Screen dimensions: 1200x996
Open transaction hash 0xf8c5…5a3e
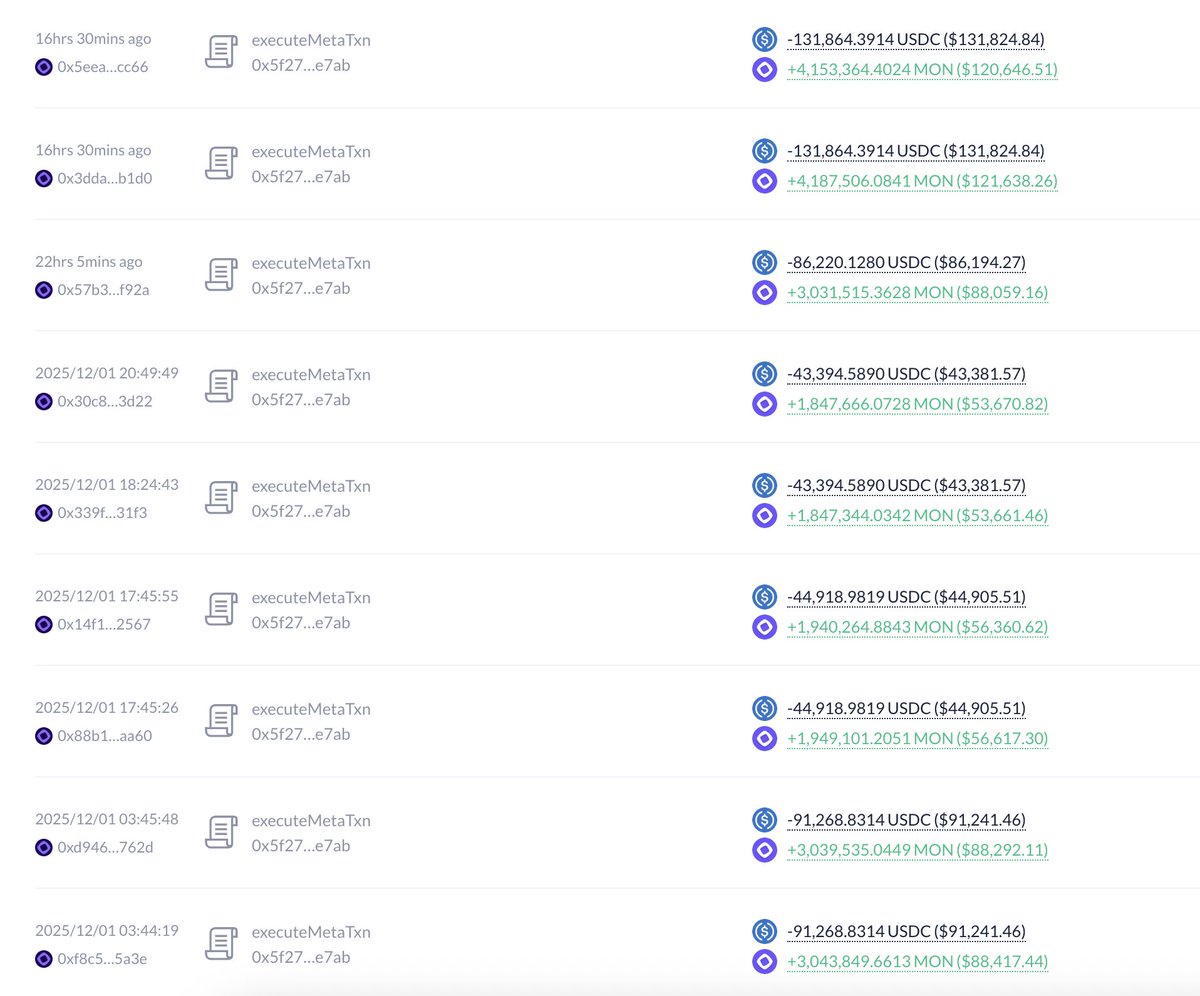coord(104,959)
